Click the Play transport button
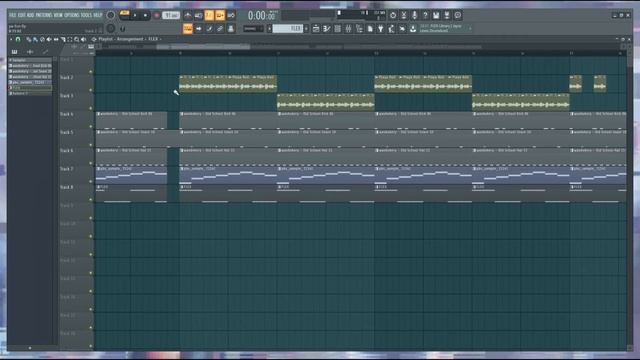 pyautogui.click(x=135, y=16)
